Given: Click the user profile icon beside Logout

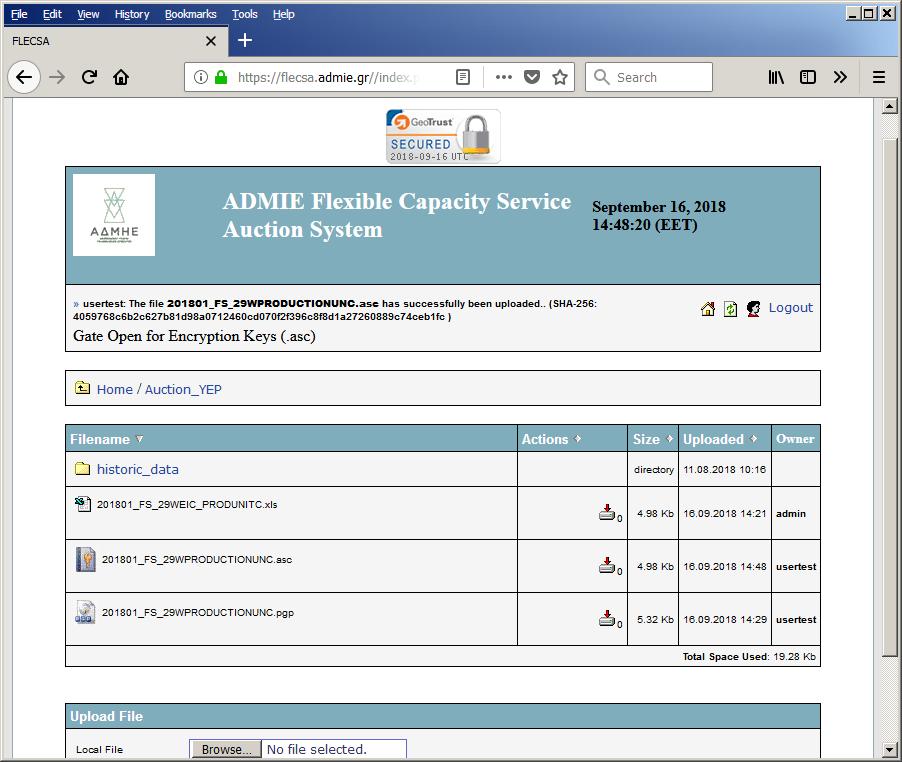Looking at the screenshot, I should click(x=753, y=309).
